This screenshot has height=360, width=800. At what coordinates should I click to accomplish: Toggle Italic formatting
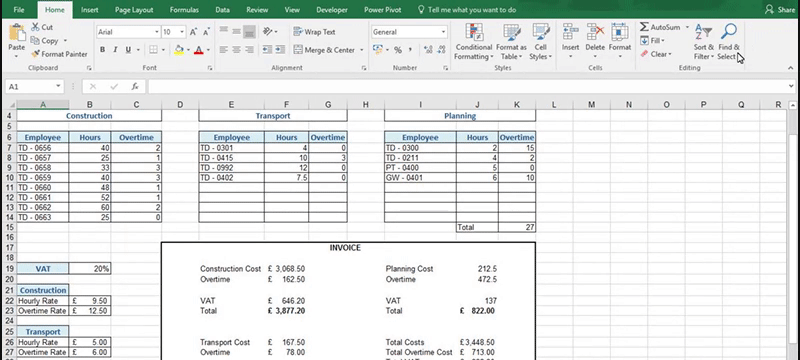115,50
